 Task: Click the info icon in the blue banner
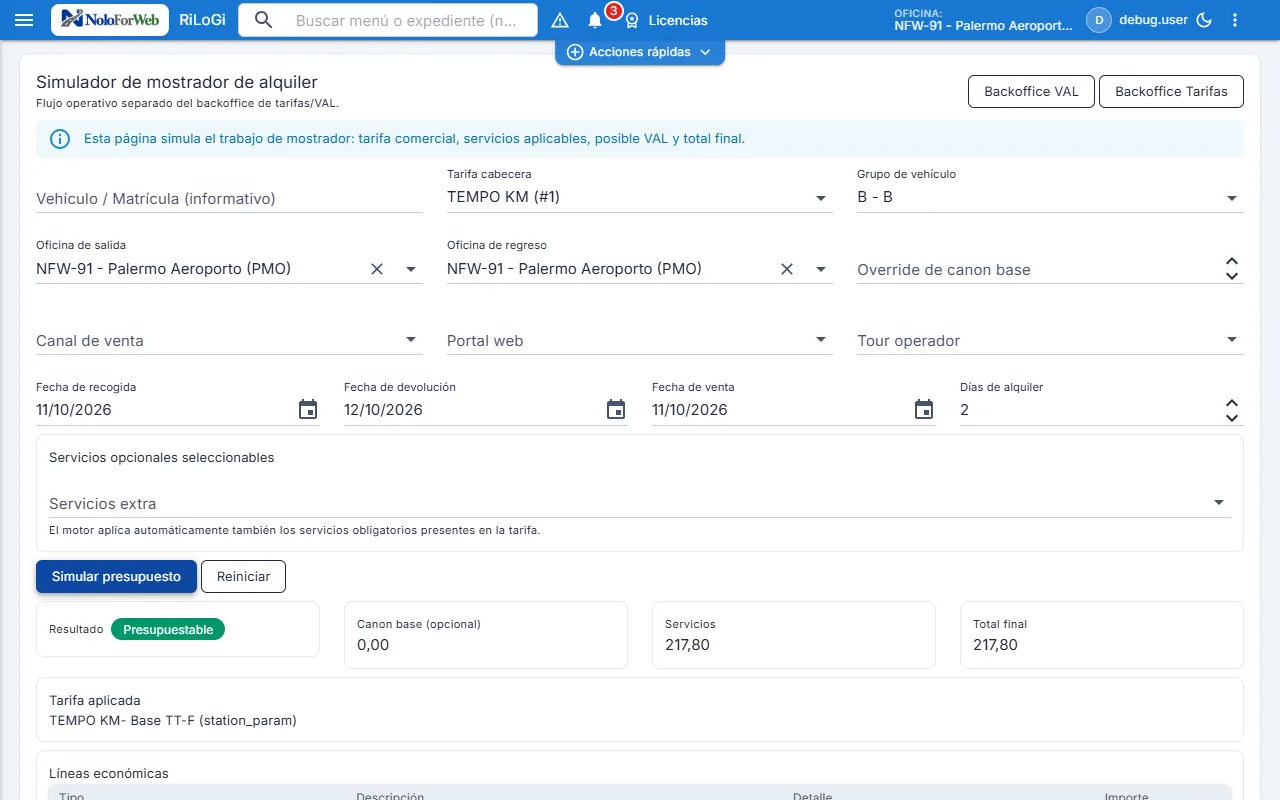(x=60, y=139)
